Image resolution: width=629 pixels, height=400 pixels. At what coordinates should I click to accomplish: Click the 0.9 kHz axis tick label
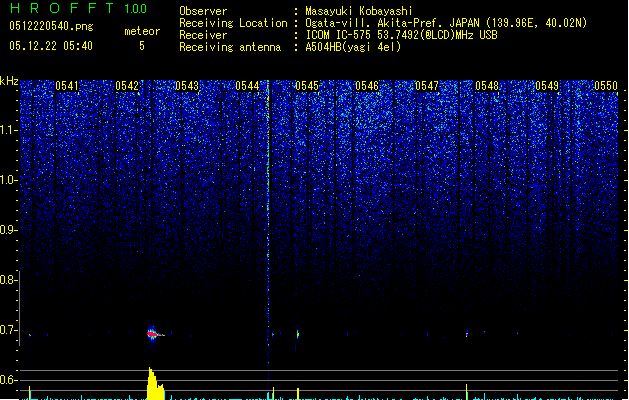pyautogui.click(x=8, y=230)
